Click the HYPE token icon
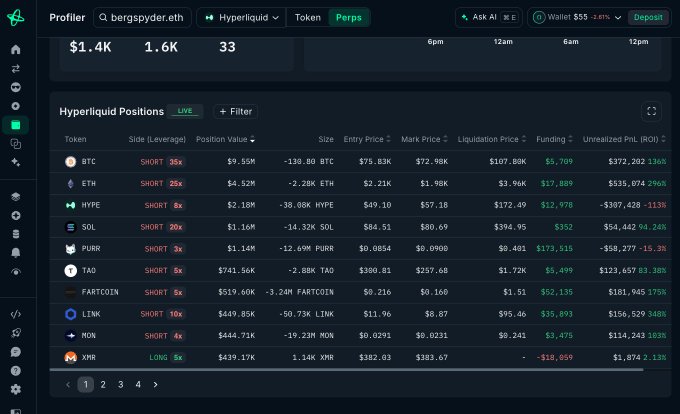The width and height of the screenshot is (680, 414). (x=70, y=205)
